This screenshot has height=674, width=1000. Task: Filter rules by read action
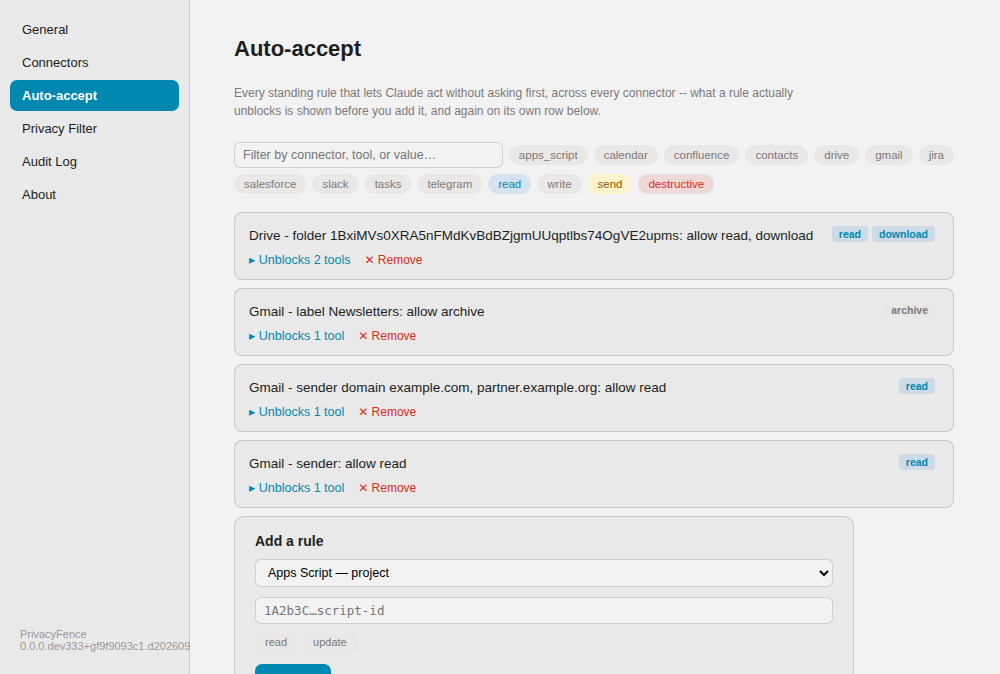tap(510, 184)
